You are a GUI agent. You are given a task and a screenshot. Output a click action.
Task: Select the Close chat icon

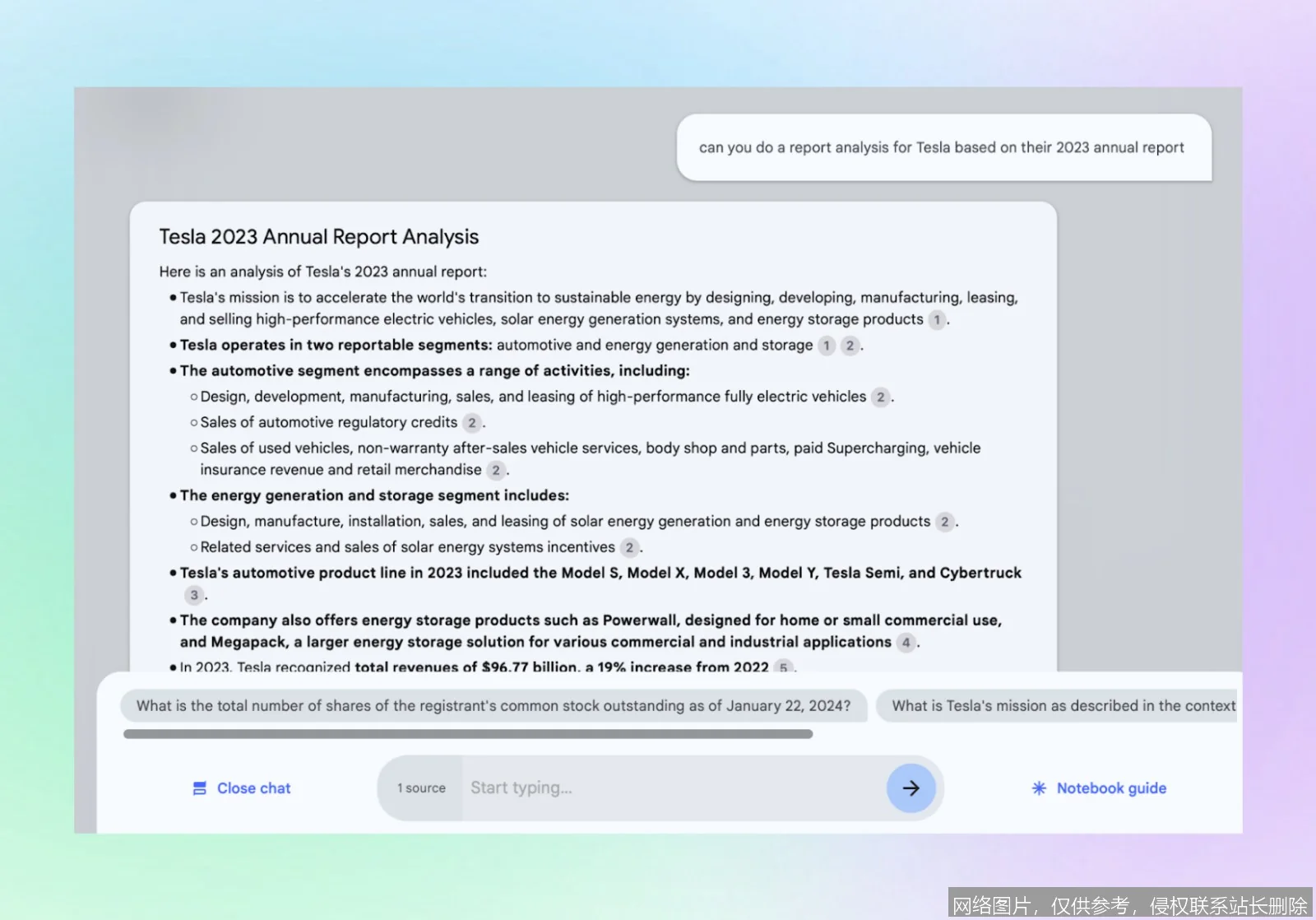point(199,788)
